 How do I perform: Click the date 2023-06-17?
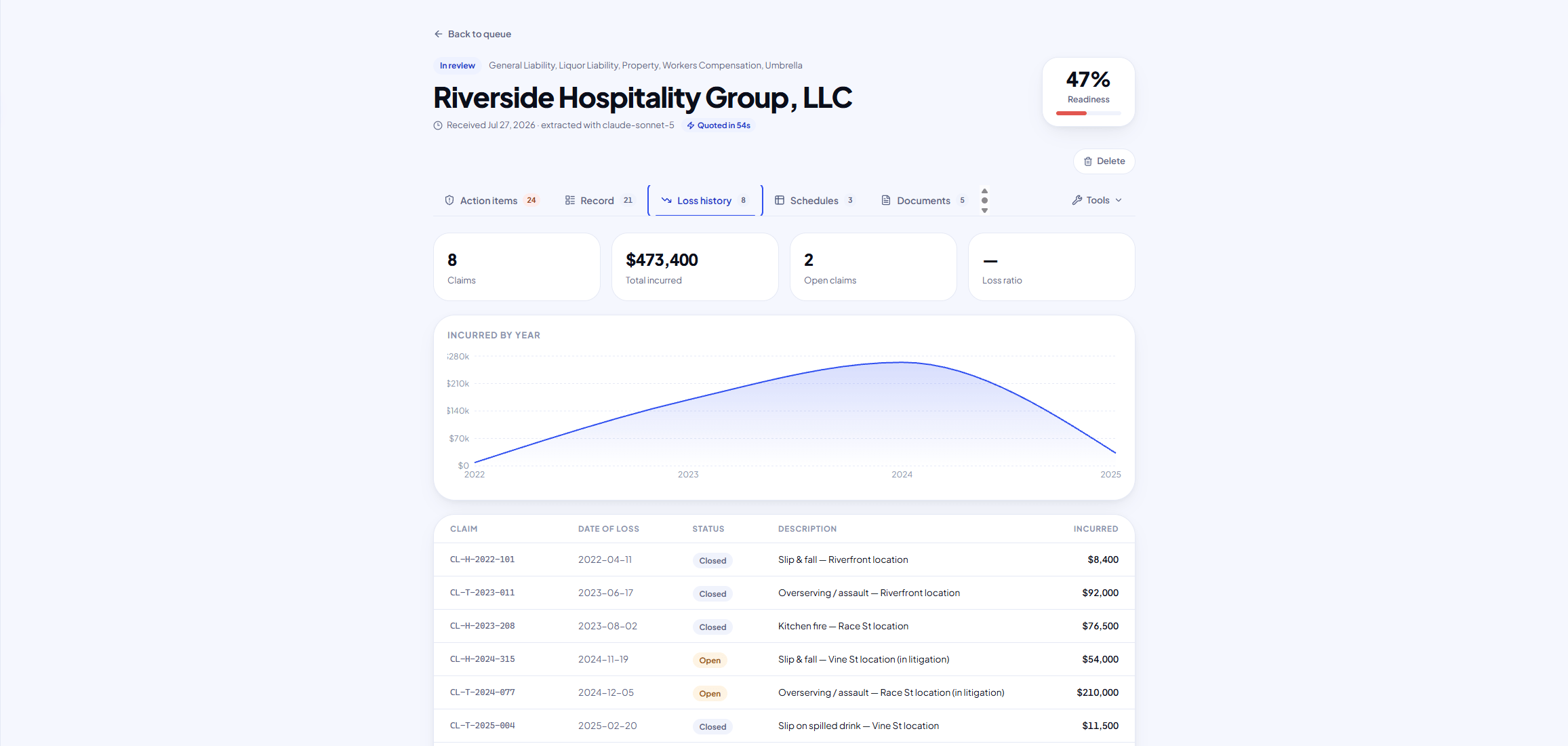pyautogui.click(x=606, y=593)
